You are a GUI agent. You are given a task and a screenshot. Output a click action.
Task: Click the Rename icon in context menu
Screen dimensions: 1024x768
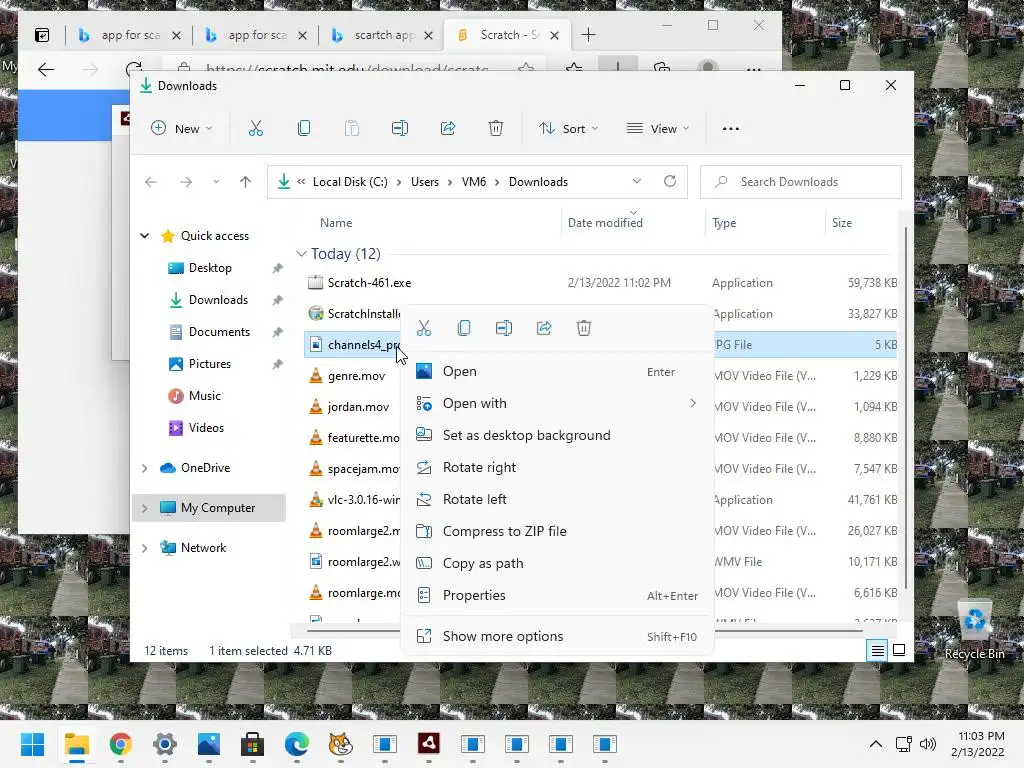[x=504, y=328]
